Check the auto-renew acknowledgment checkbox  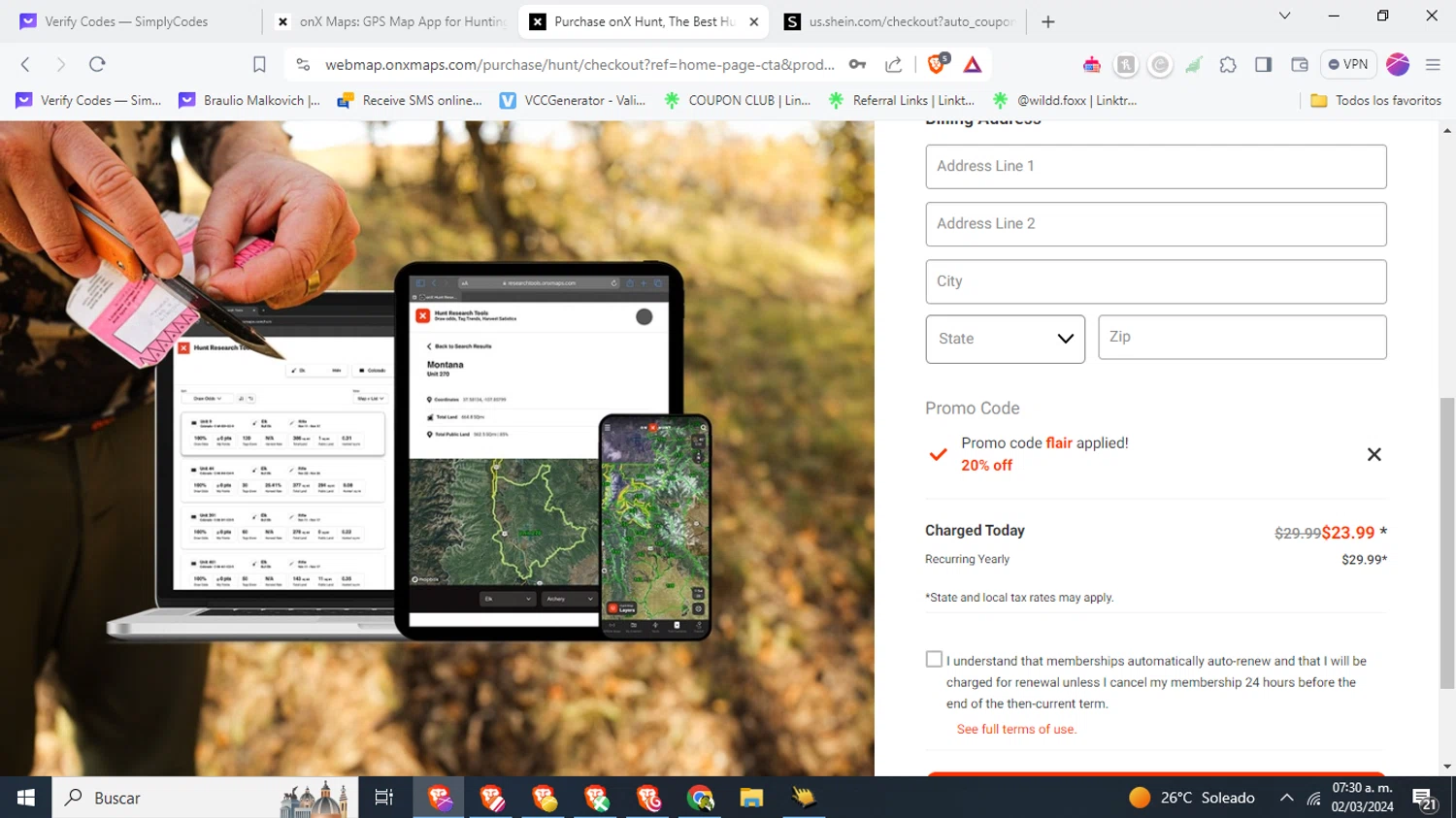pyautogui.click(x=934, y=659)
